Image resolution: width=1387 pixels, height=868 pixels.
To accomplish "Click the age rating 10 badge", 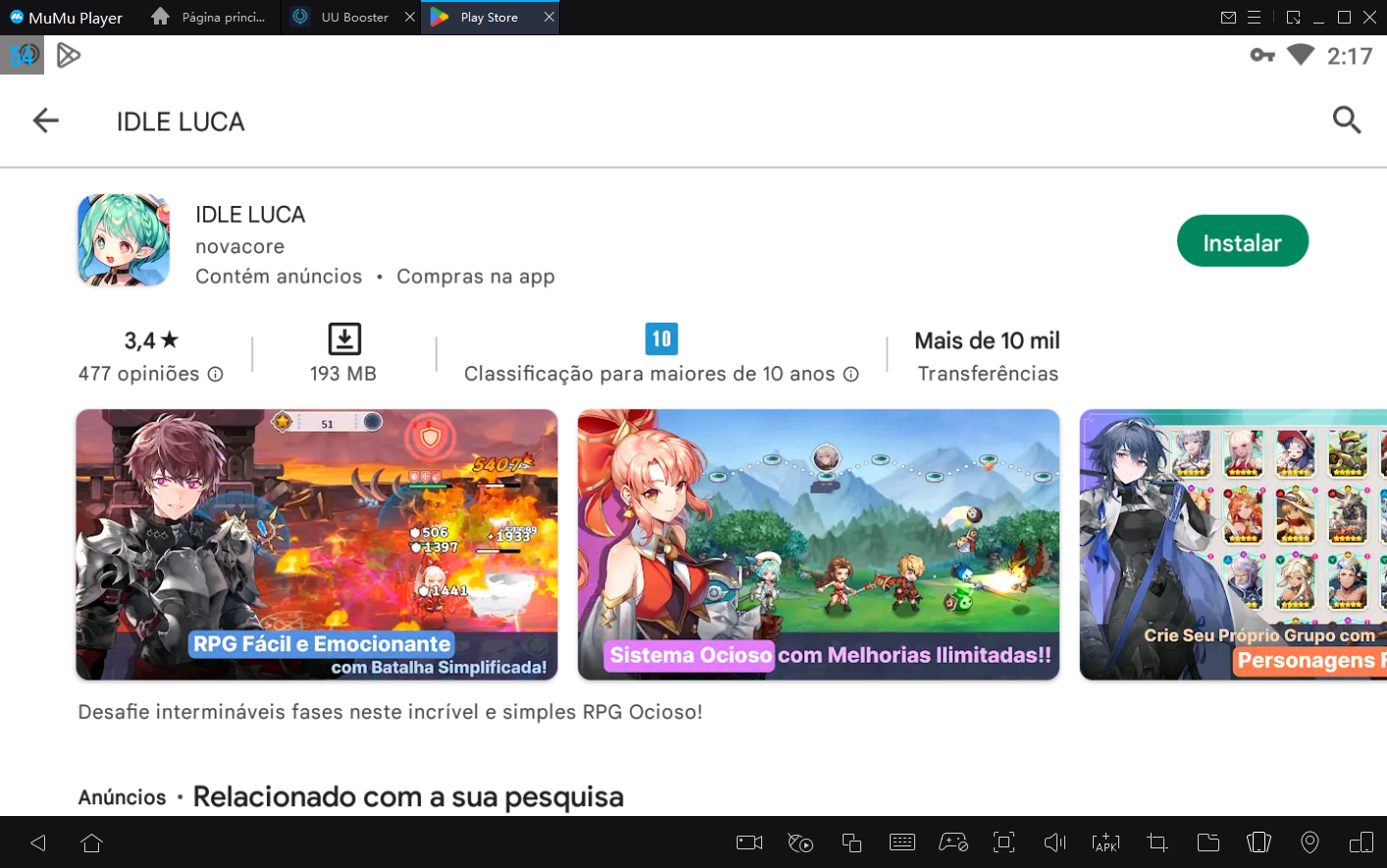I will point(661,339).
